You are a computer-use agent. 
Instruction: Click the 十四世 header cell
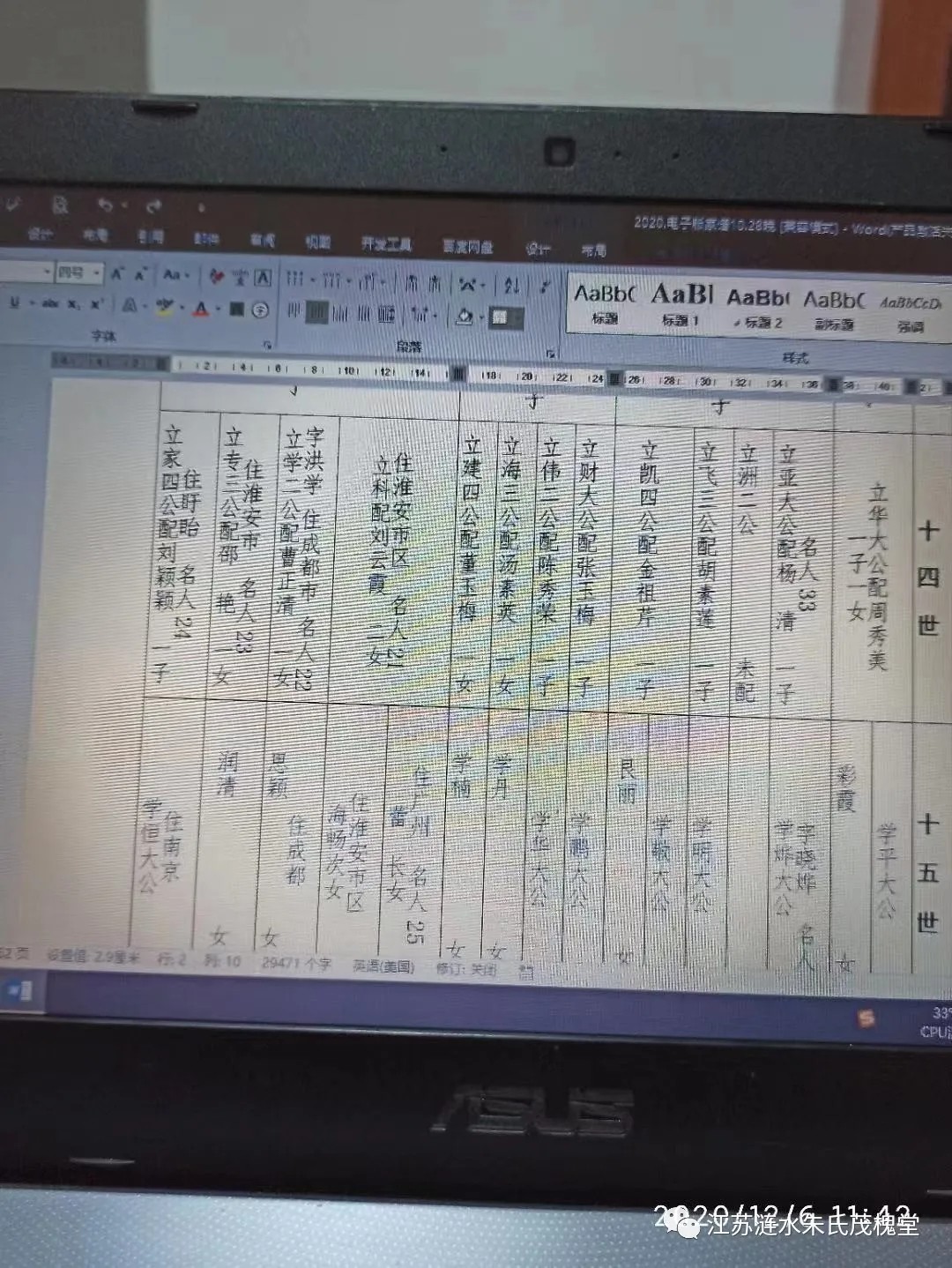(929, 578)
